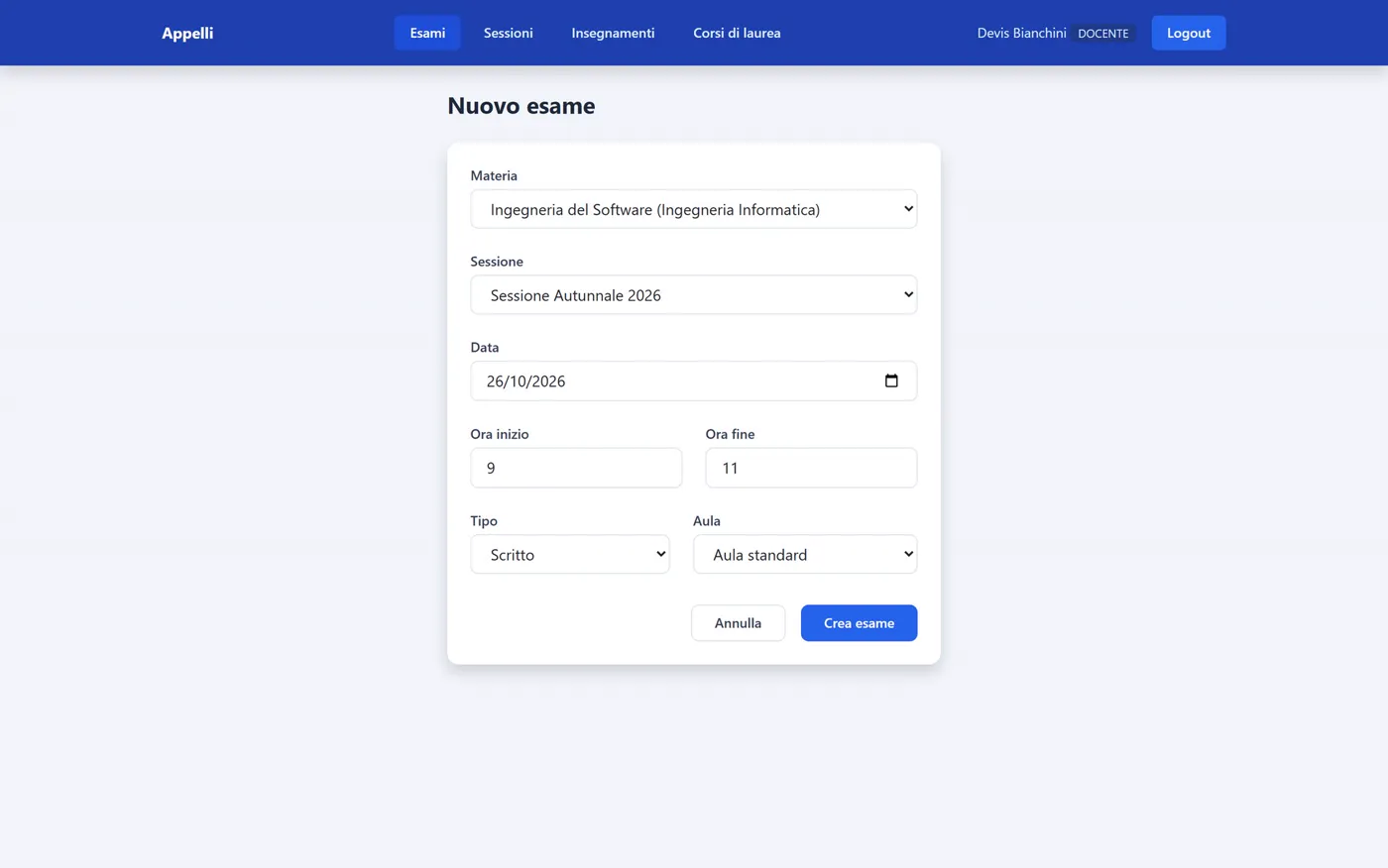1388x868 pixels.
Task: Switch to the Sessioni tab
Action: [x=509, y=33]
